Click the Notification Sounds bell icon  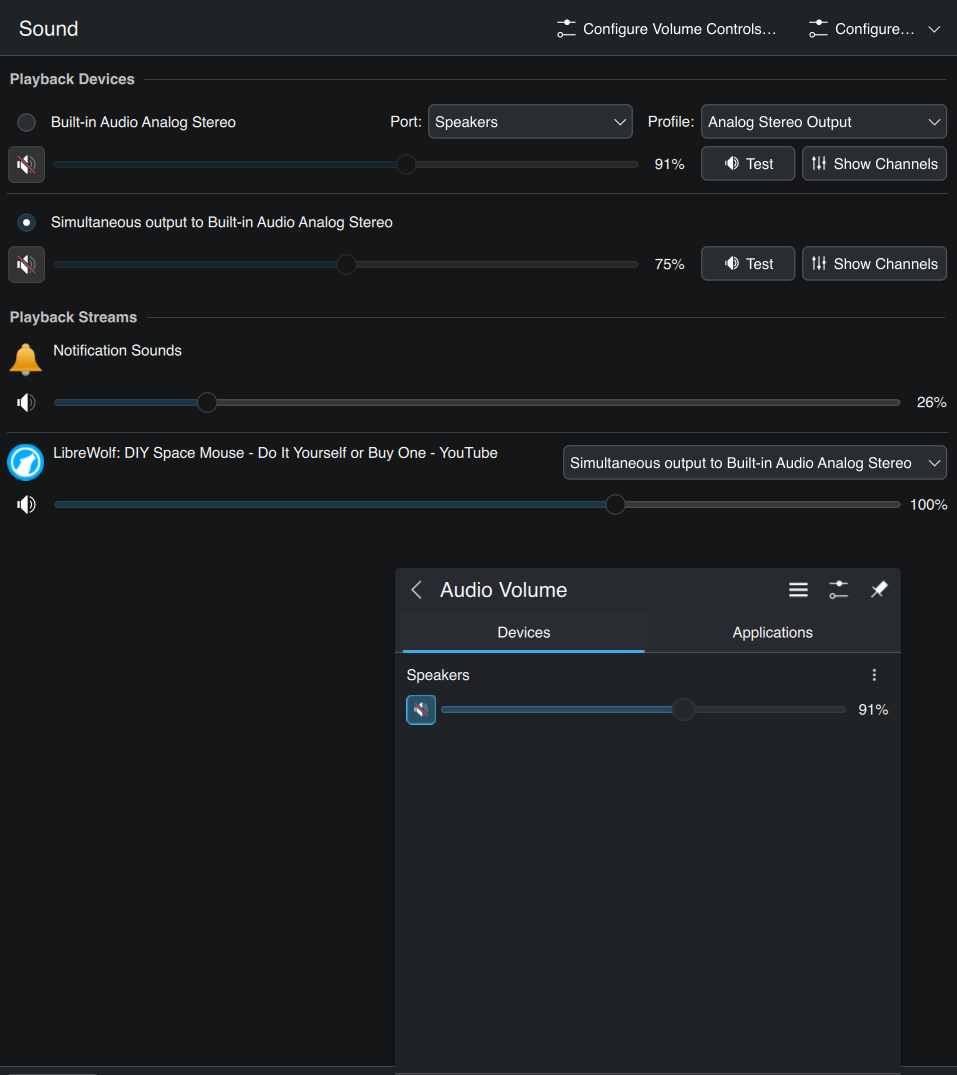coord(26,358)
